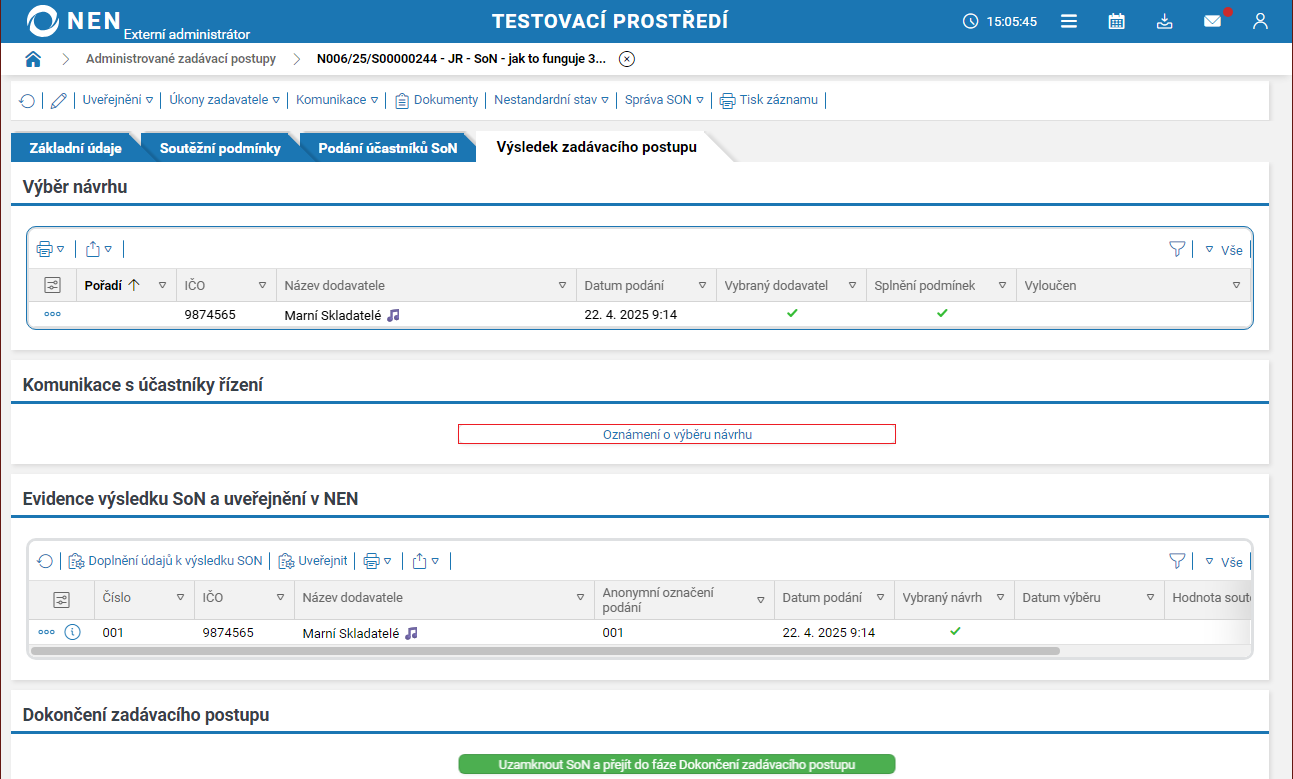This screenshot has width=1293, height=779.
Task: Open the Úkony zadavatele dropdown
Action: click(224, 100)
